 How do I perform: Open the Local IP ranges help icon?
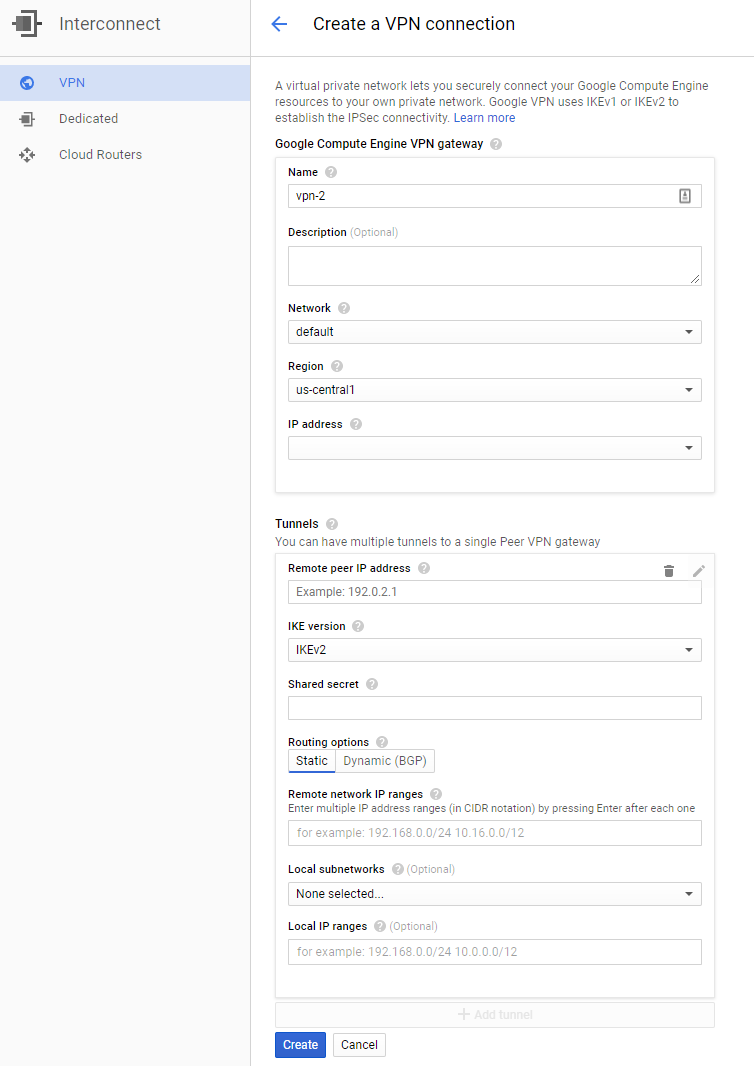tap(380, 927)
